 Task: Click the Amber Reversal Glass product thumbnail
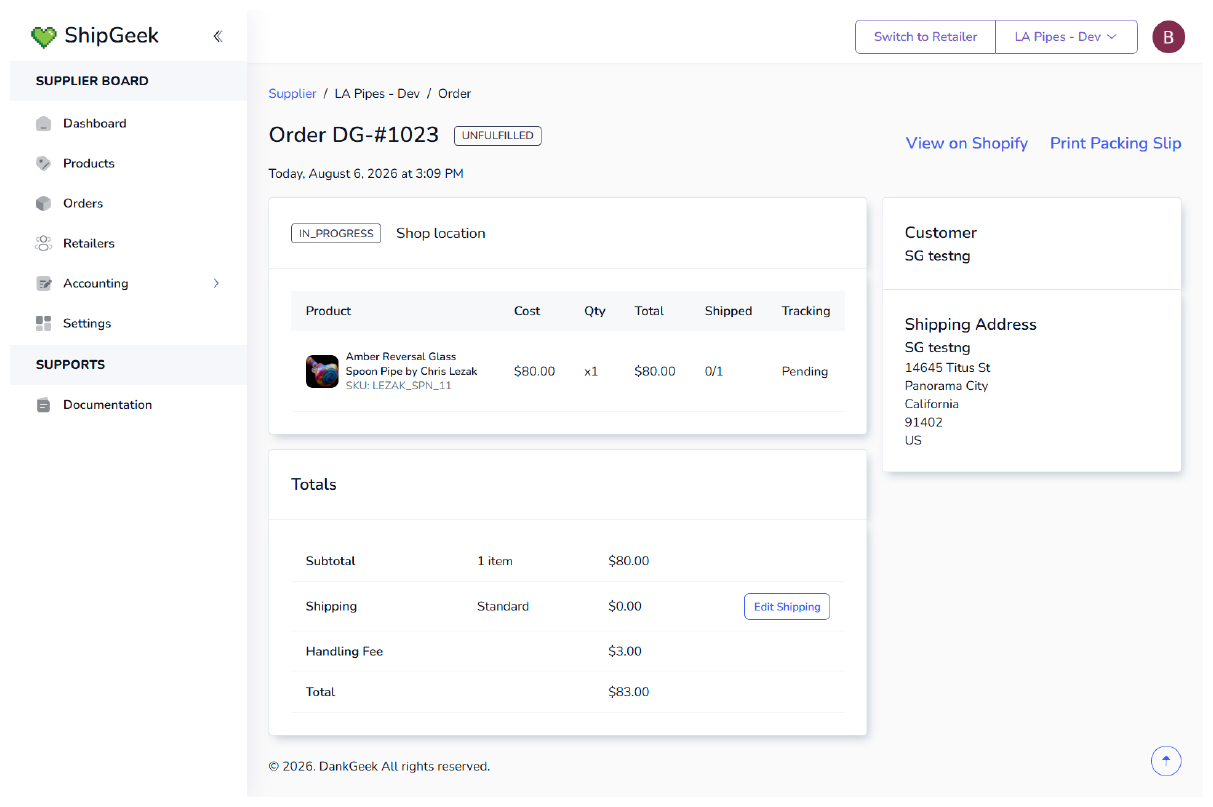tap(322, 371)
